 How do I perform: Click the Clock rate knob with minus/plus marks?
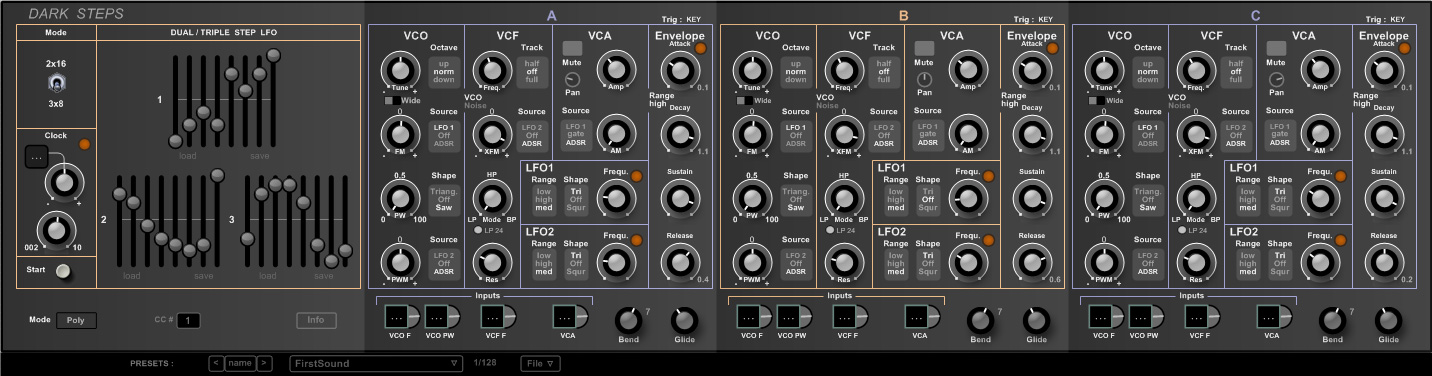point(65,182)
